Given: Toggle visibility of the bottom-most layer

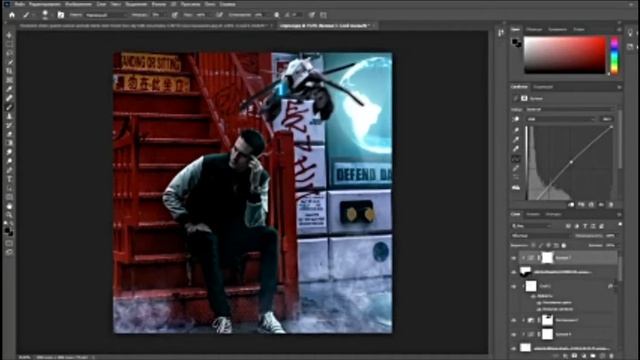Looking at the screenshot, I should click(513, 348).
